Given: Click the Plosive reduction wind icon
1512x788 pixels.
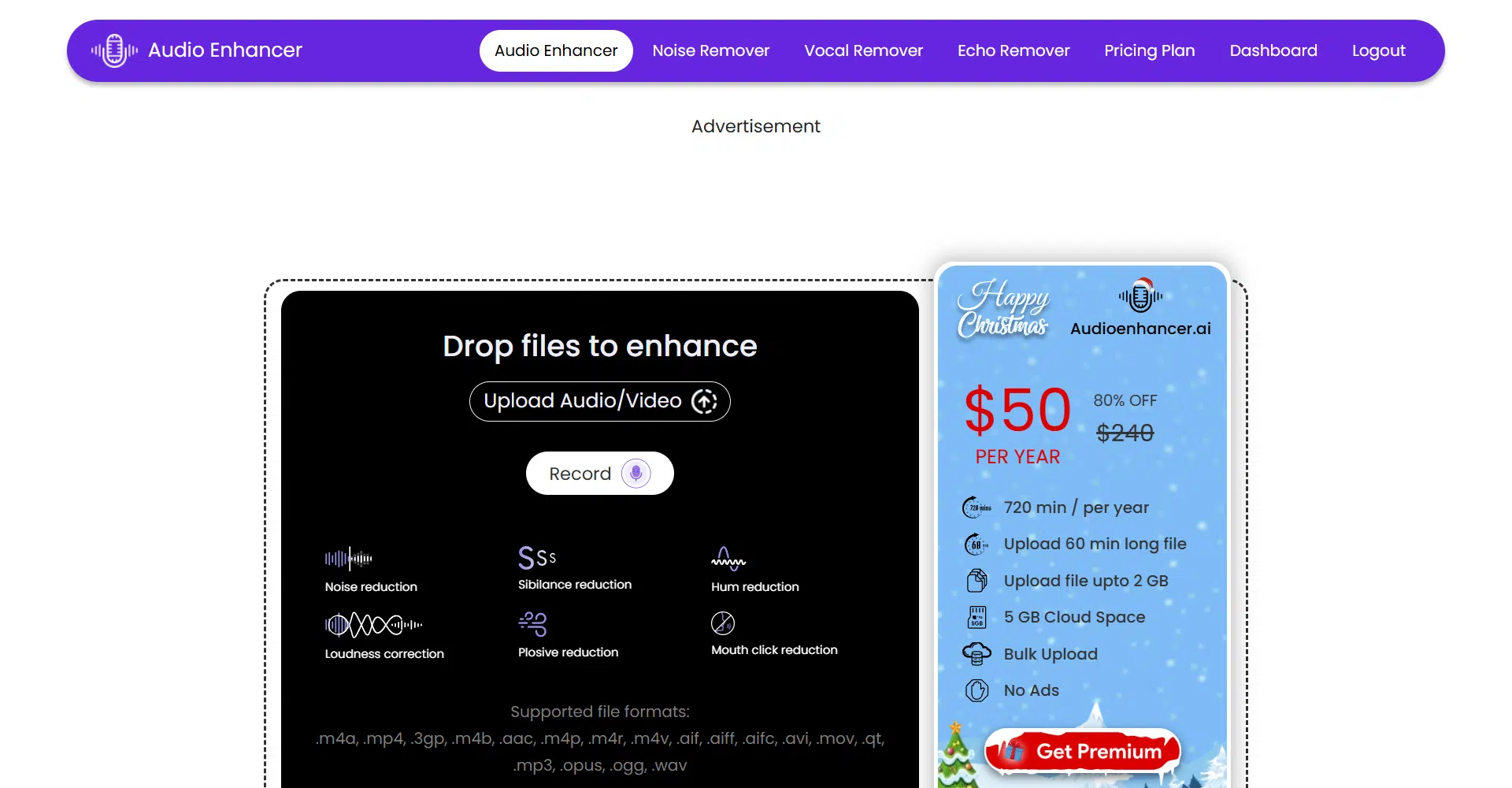Looking at the screenshot, I should (533, 623).
